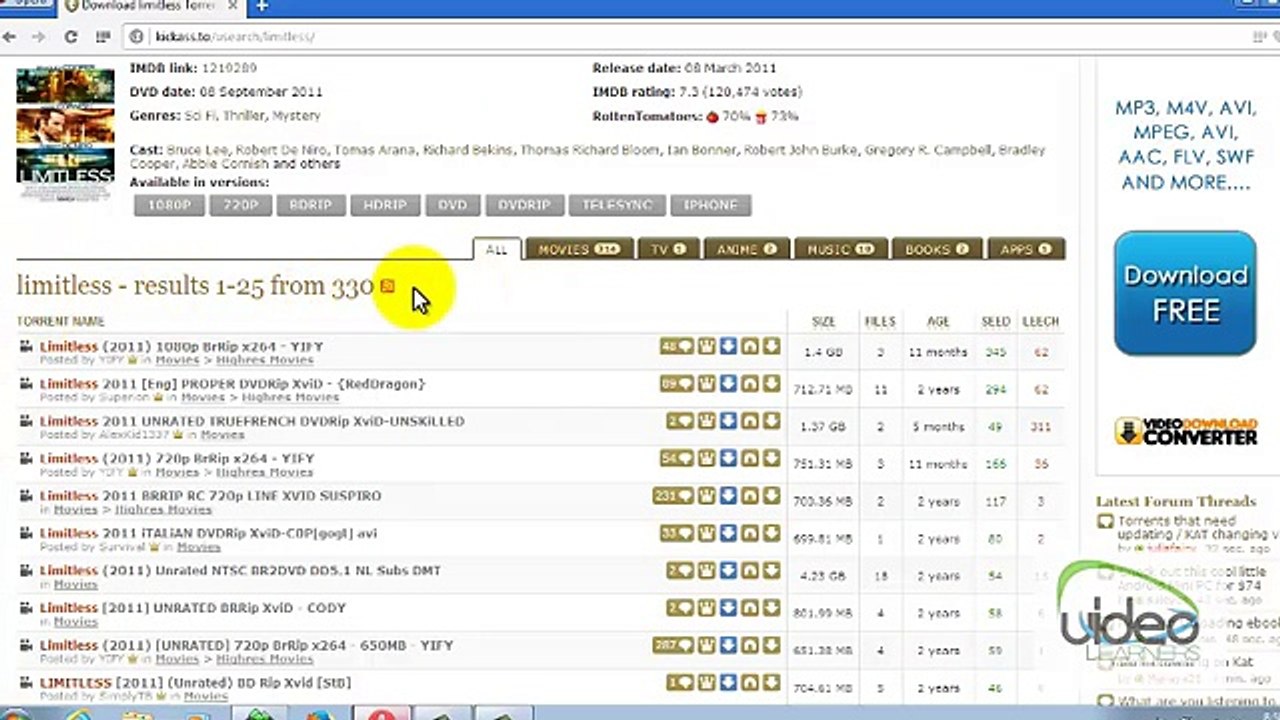Viewport: 1280px width, 720px height.
Task: Open a new tab with the plus button
Action: pos(261,6)
